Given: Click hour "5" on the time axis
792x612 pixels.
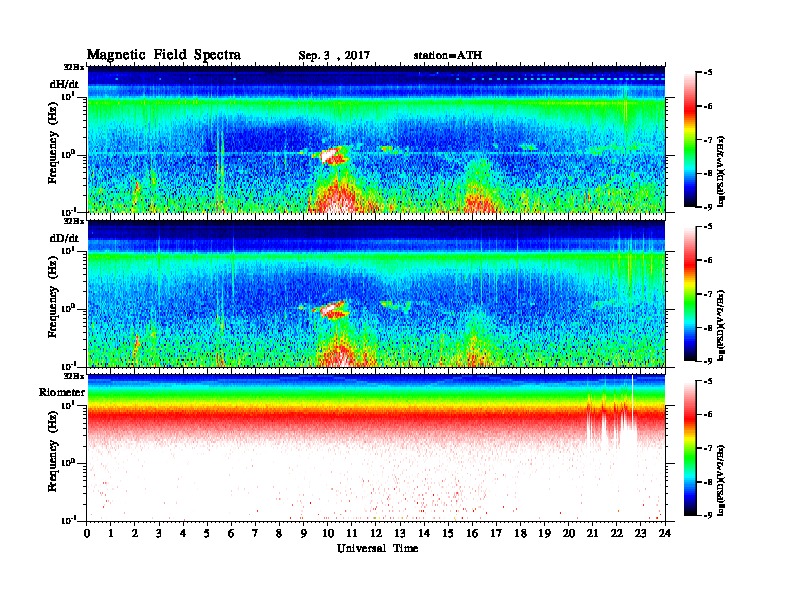Looking at the screenshot, I should (x=207, y=534).
